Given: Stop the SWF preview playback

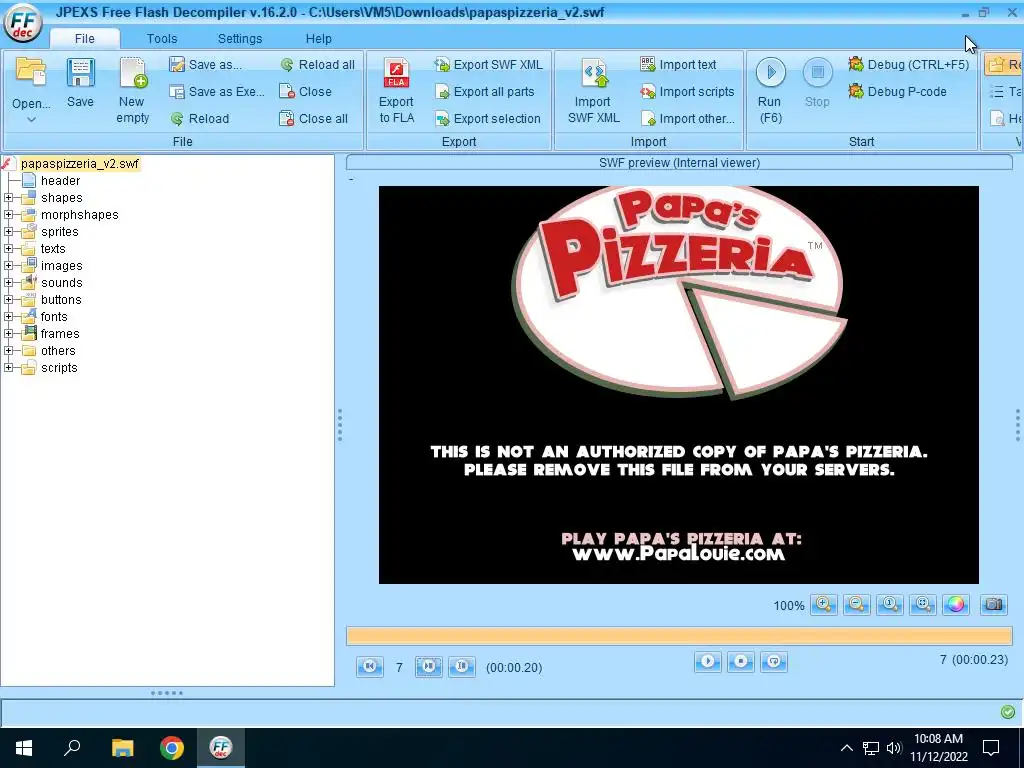Looking at the screenshot, I should pyautogui.click(x=741, y=662).
